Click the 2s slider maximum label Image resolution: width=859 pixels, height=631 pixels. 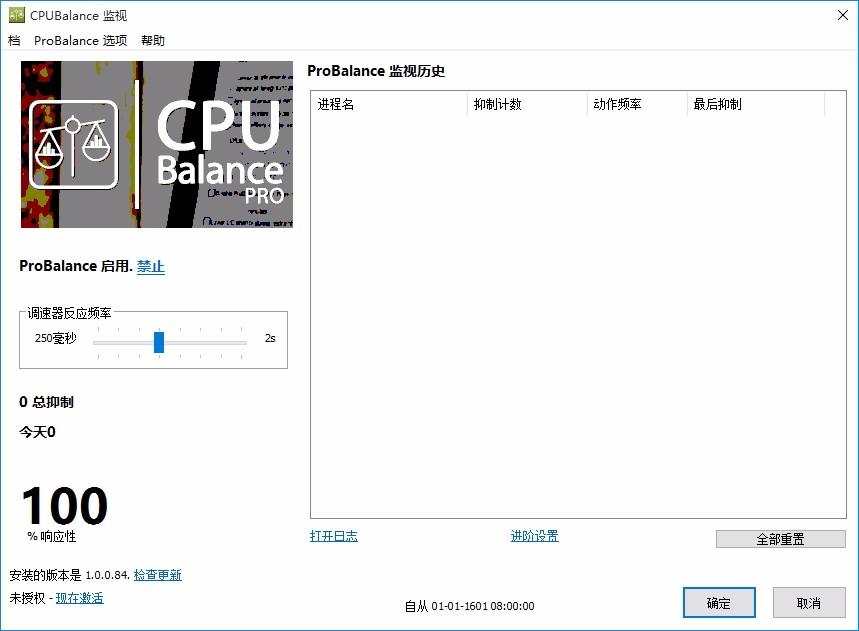point(270,338)
